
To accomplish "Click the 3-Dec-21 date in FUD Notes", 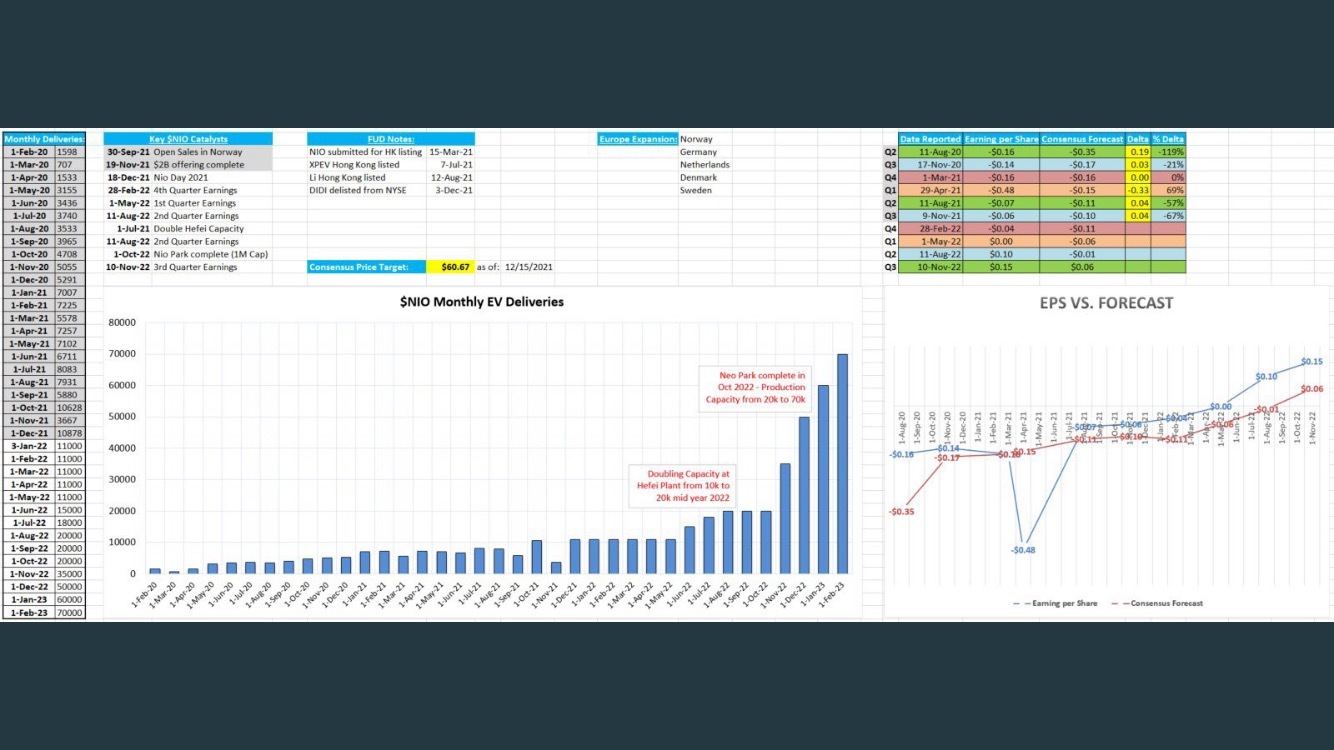I will 455,190.
